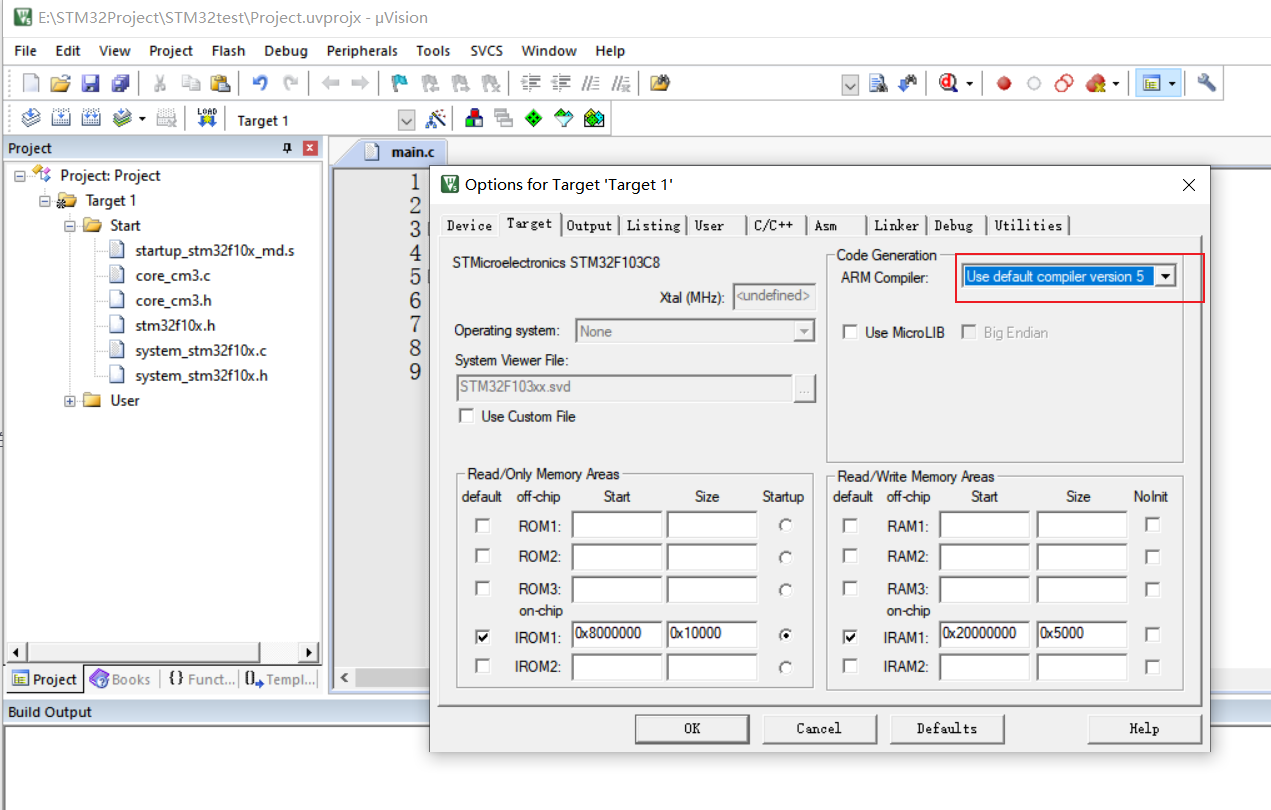
Task: Confirm the options with the OK button
Action: click(x=692, y=729)
